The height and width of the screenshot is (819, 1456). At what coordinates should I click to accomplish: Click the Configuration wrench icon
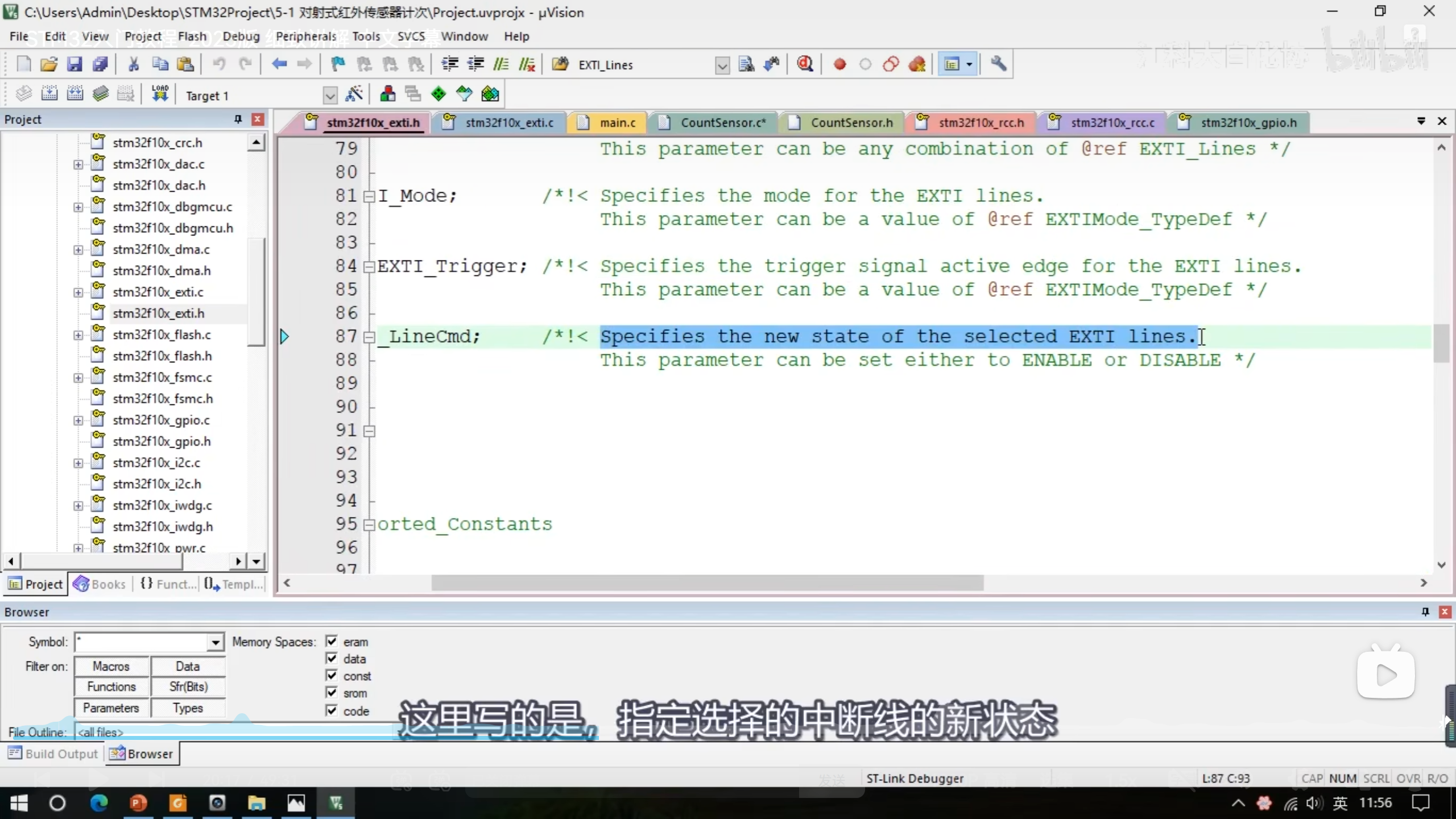point(998,64)
